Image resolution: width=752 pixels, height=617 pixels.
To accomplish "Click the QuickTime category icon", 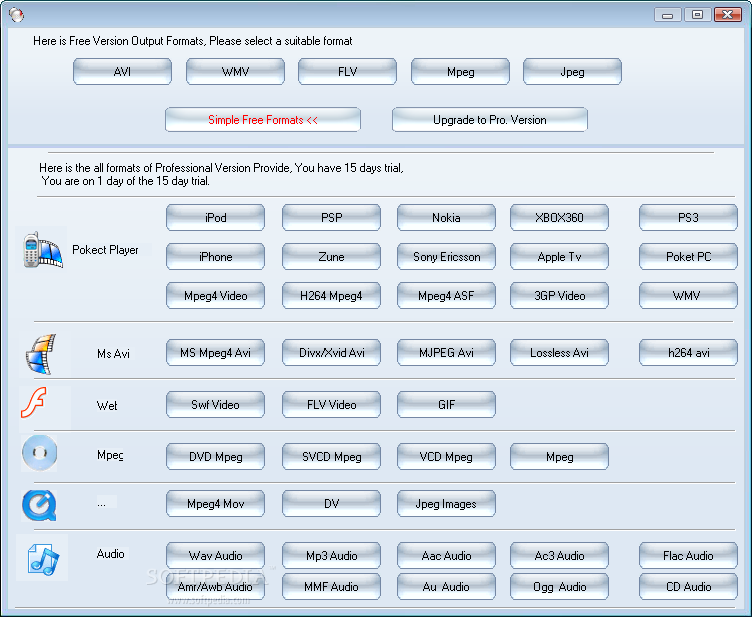I will [x=39, y=505].
